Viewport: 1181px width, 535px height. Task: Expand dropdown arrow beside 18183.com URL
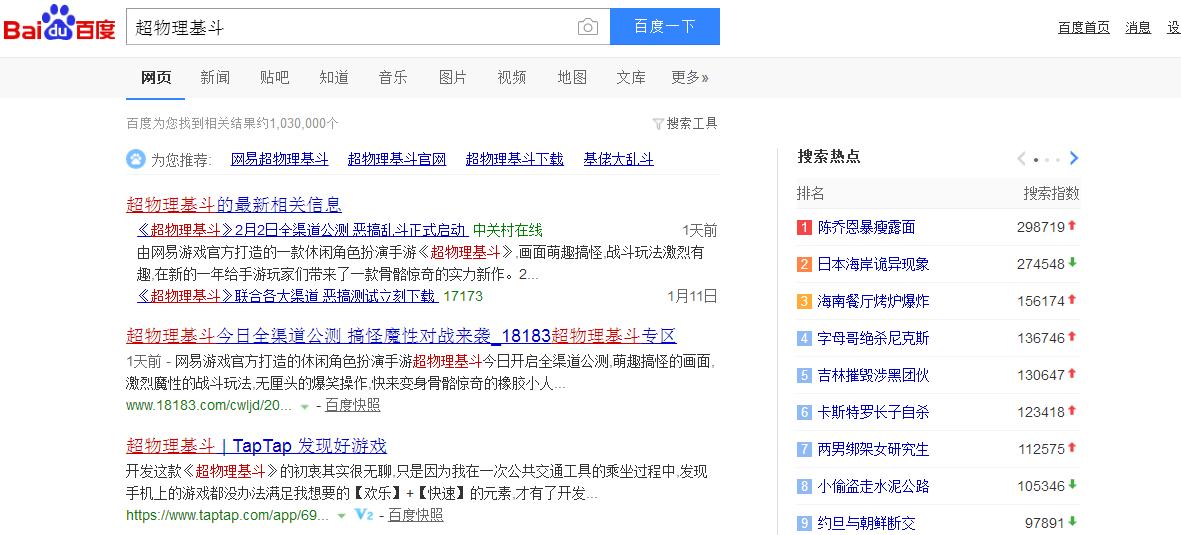304,406
